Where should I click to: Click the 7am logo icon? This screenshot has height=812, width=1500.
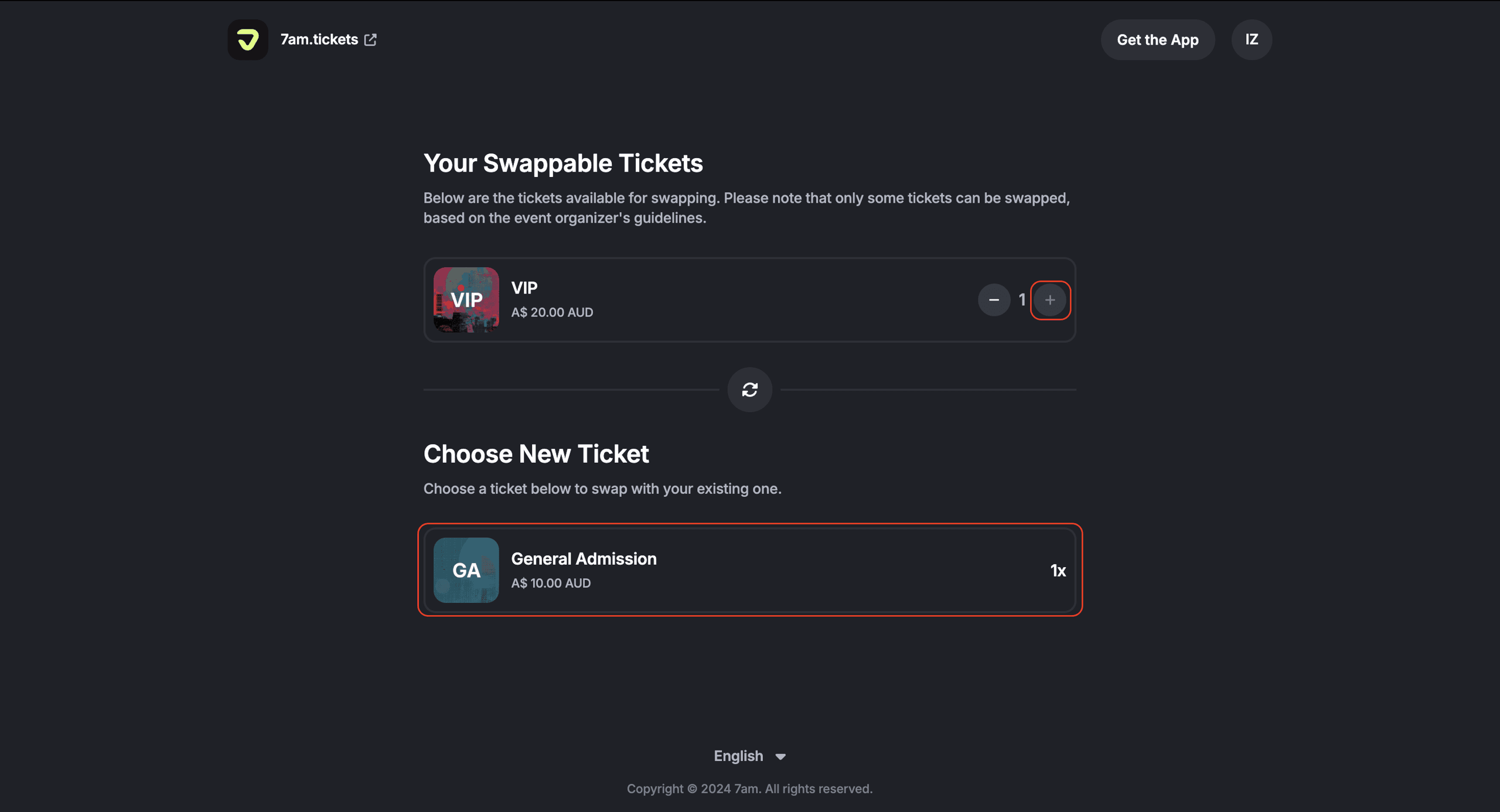point(248,40)
